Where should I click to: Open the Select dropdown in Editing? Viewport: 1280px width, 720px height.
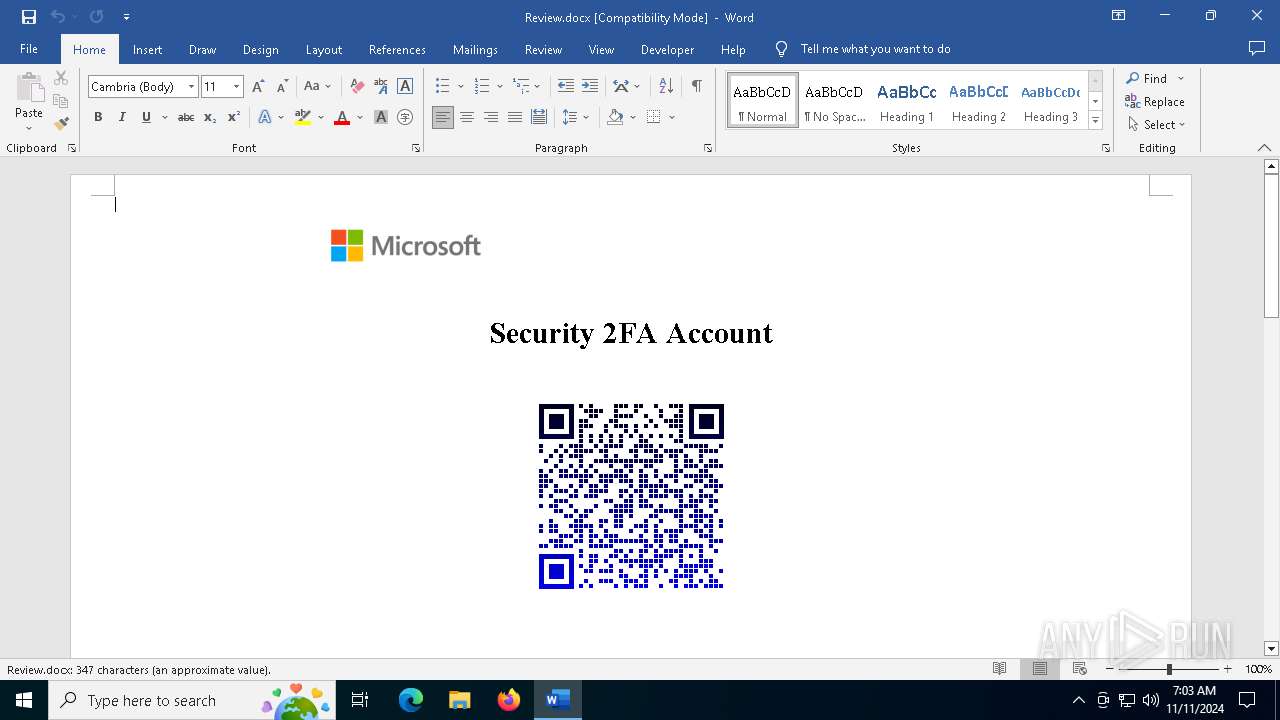[x=1157, y=125]
